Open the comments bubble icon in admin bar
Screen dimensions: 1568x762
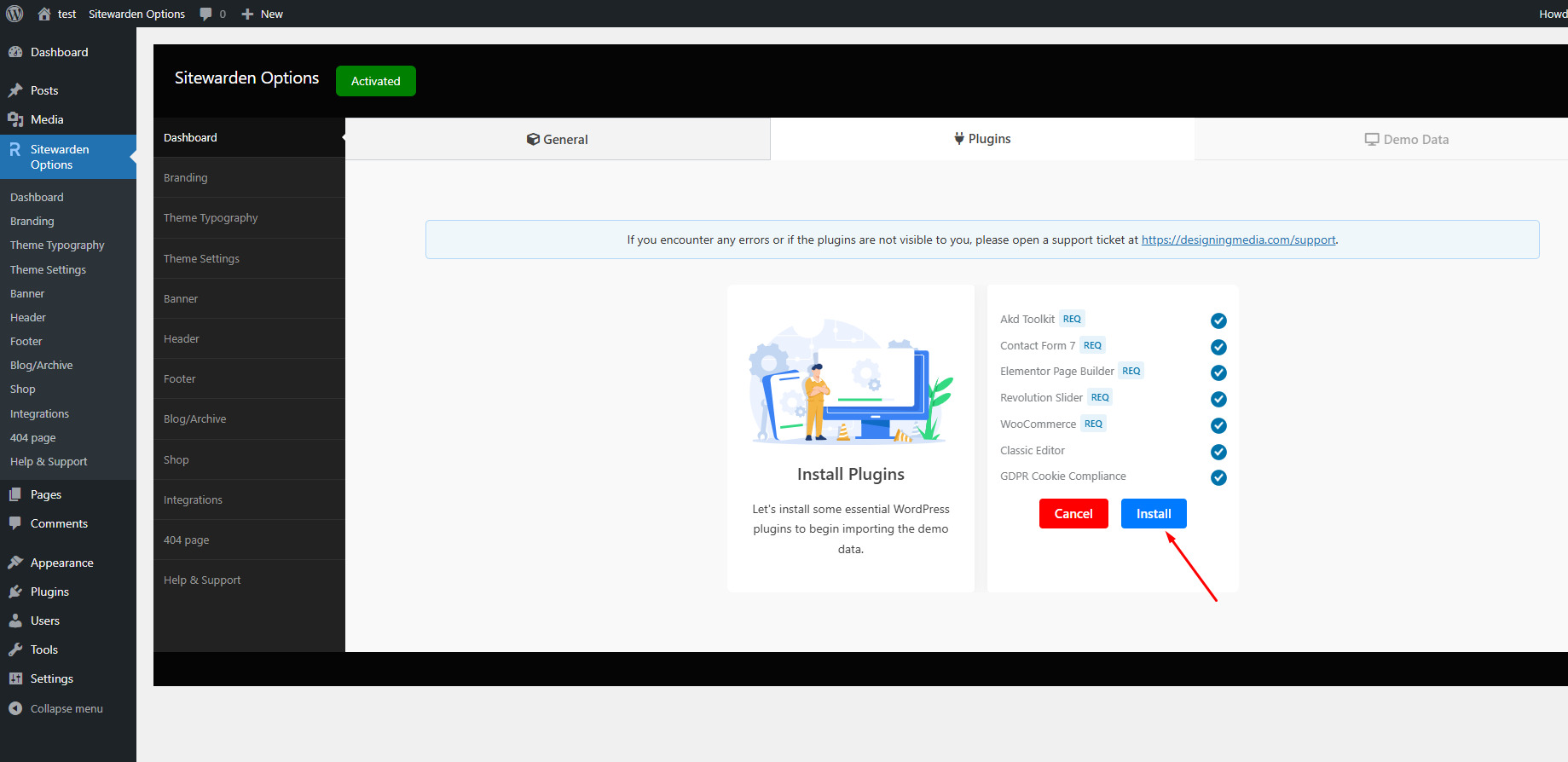pos(205,14)
